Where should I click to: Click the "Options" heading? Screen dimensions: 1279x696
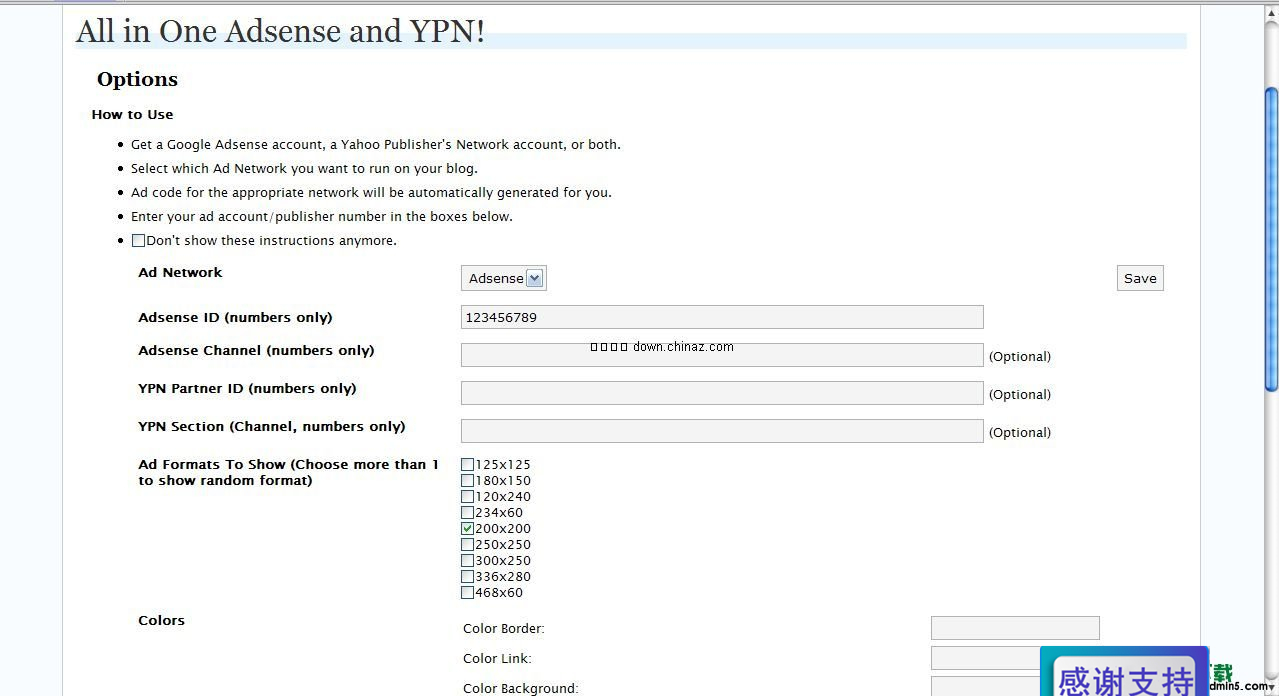[137, 79]
